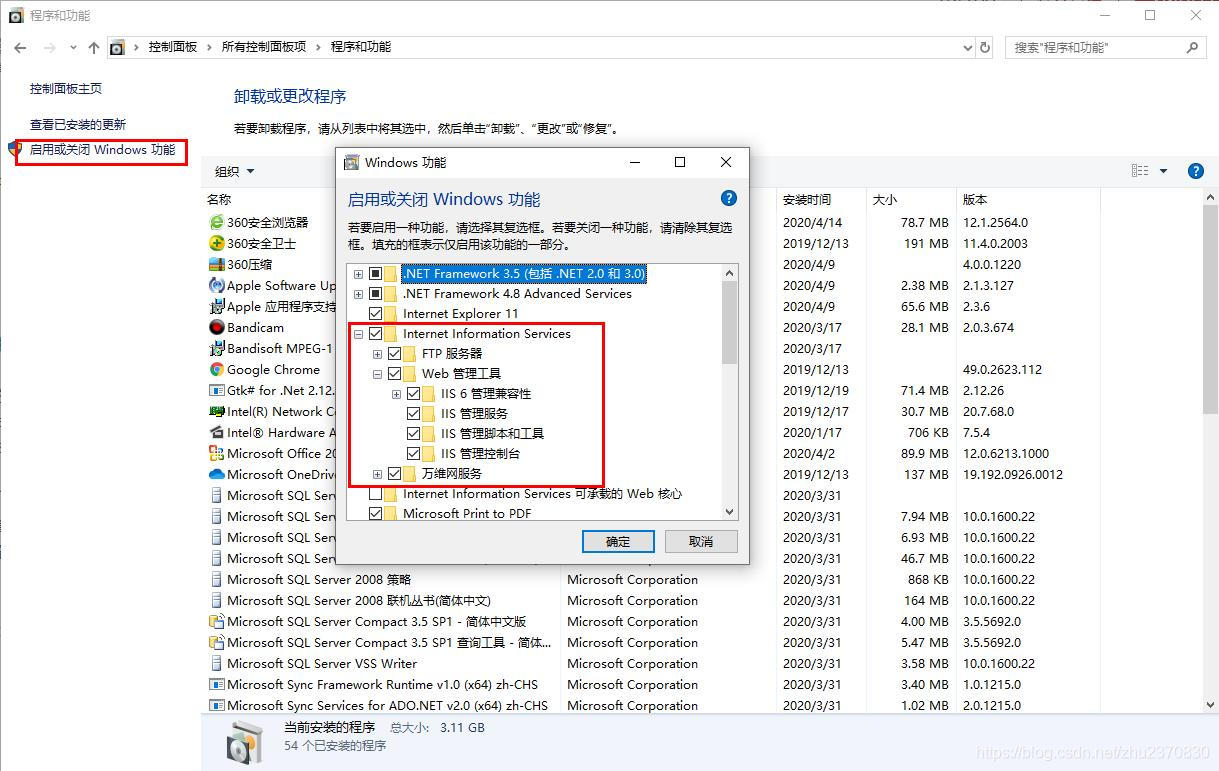This screenshot has width=1219, height=771.
Task: Open 控制面板主页 link
Action: (66, 88)
